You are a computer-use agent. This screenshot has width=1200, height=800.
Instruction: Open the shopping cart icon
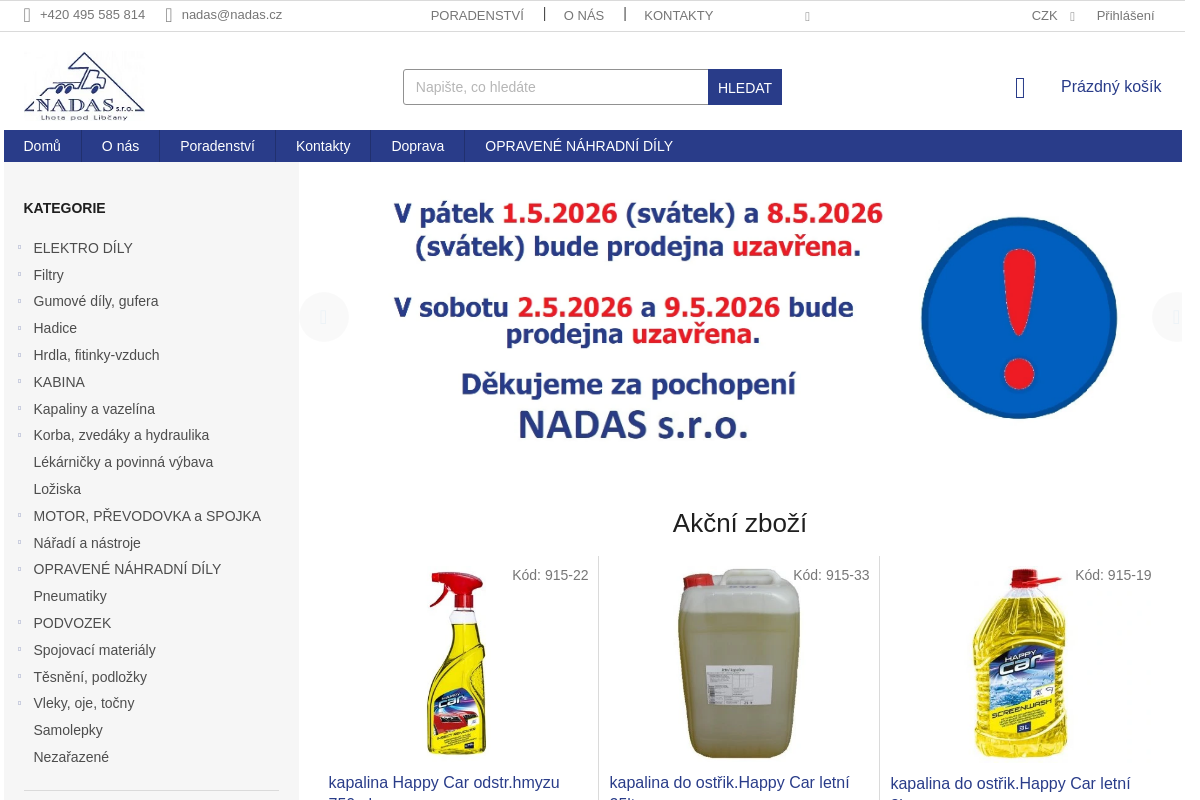1020,88
